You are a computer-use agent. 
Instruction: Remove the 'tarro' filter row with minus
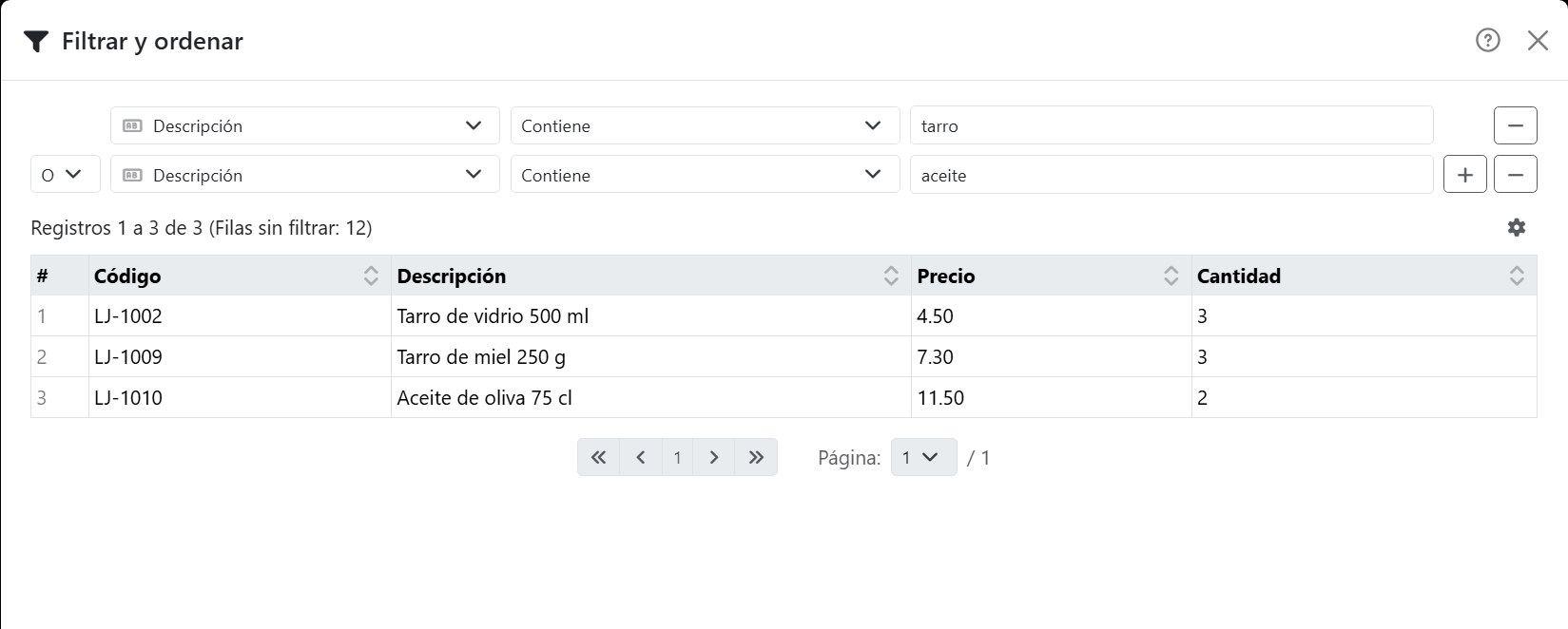(x=1516, y=125)
